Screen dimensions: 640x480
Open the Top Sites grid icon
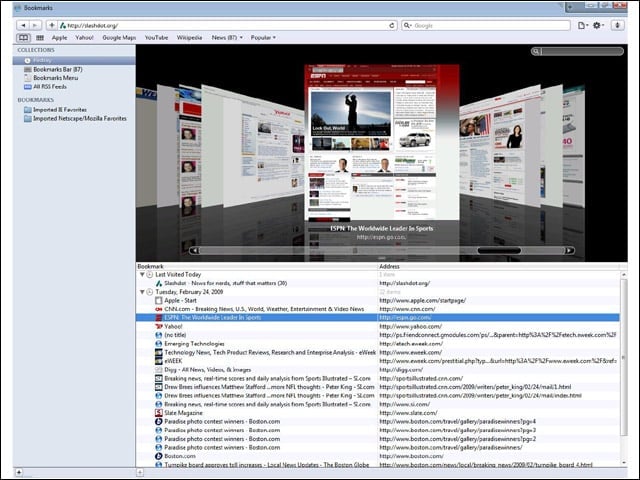point(40,38)
